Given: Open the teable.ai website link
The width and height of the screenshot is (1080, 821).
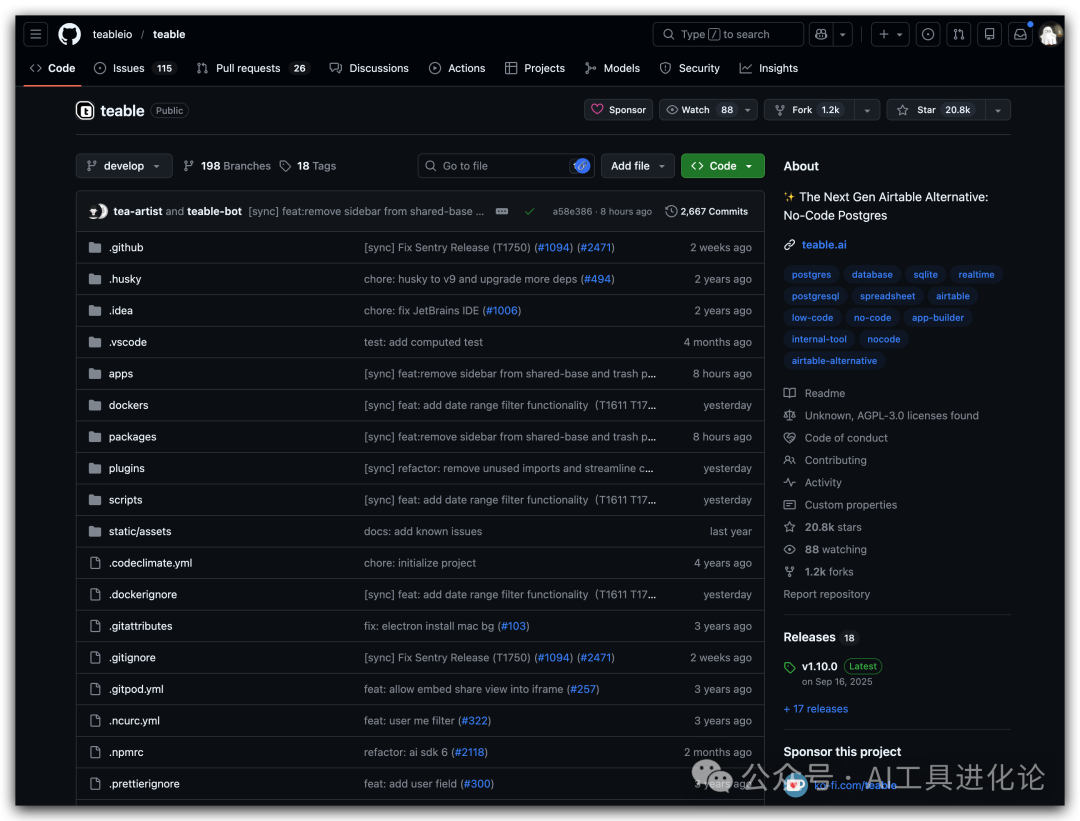Looking at the screenshot, I should [823, 244].
